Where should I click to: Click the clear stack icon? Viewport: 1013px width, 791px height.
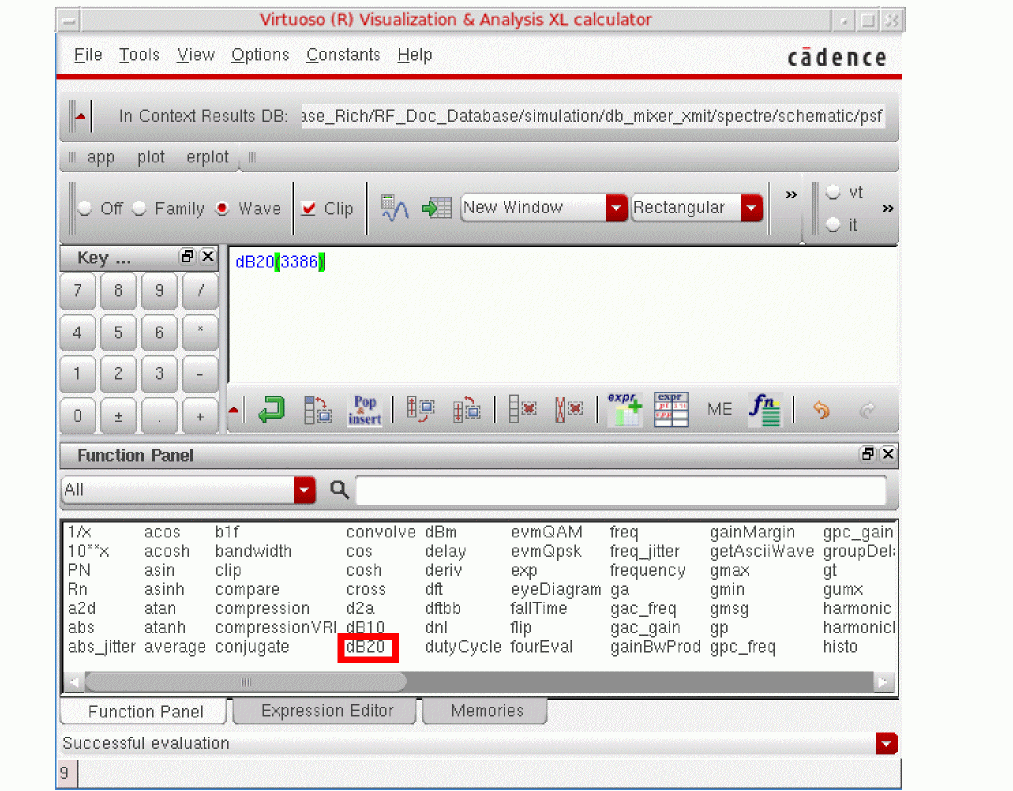pyautogui.click(x=523, y=409)
